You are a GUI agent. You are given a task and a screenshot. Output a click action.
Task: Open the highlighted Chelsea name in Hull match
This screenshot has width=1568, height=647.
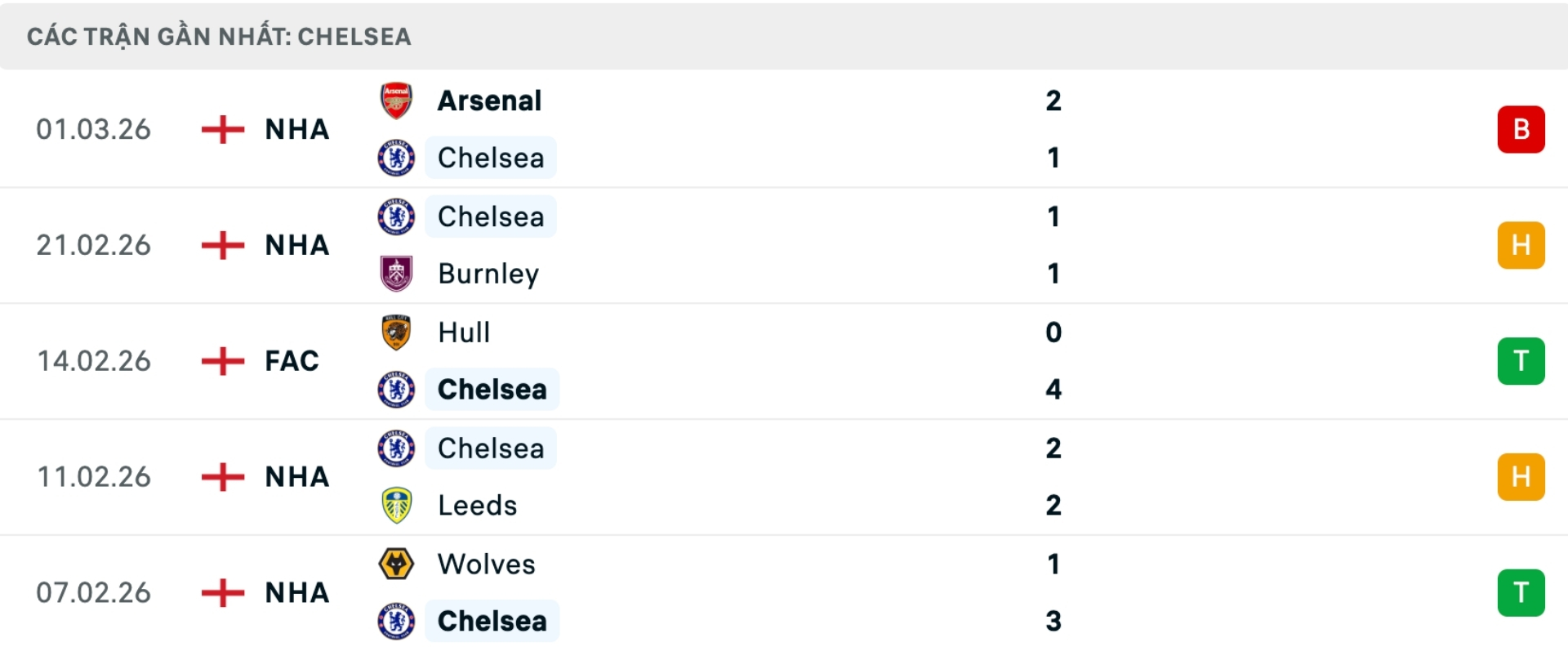tap(491, 390)
